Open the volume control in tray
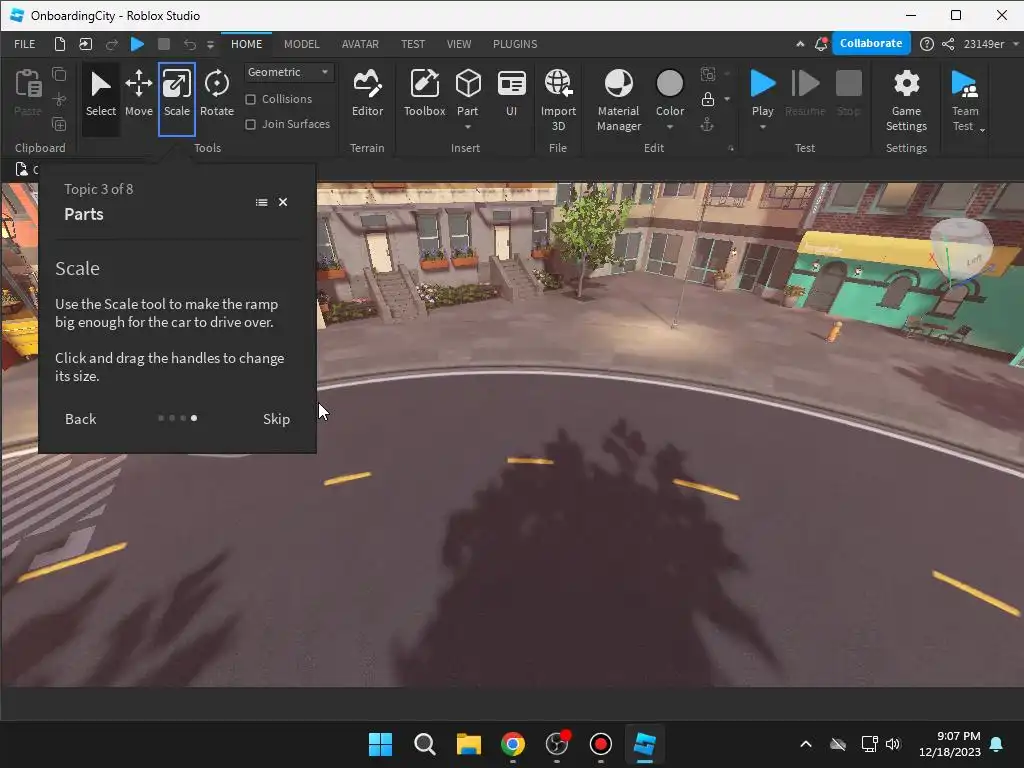1024x768 pixels. pyautogui.click(x=893, y=744)
